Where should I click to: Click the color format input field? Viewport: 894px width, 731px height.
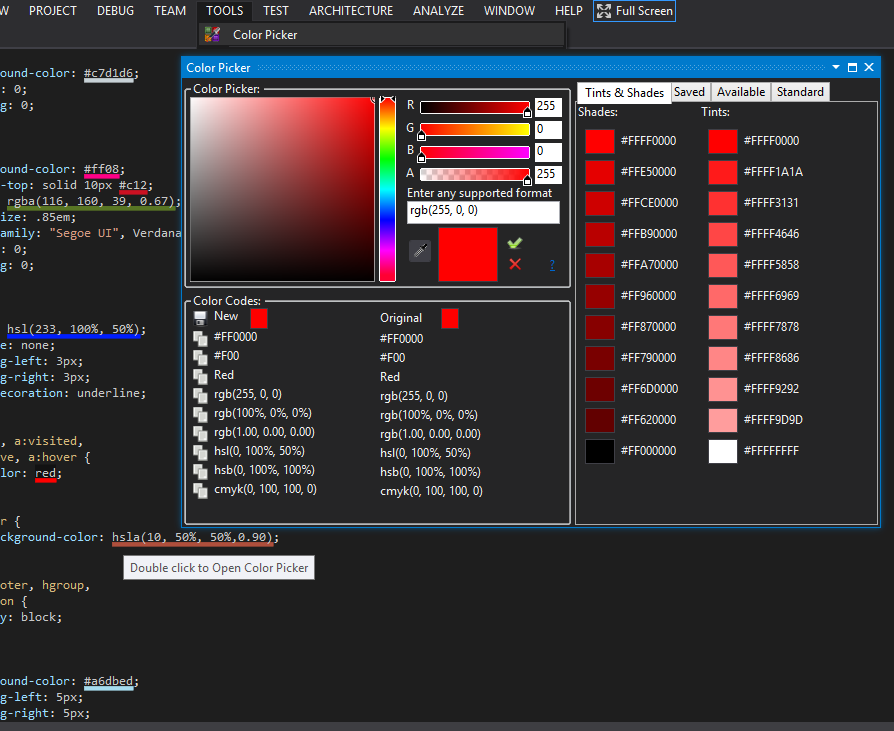point(483,212)
